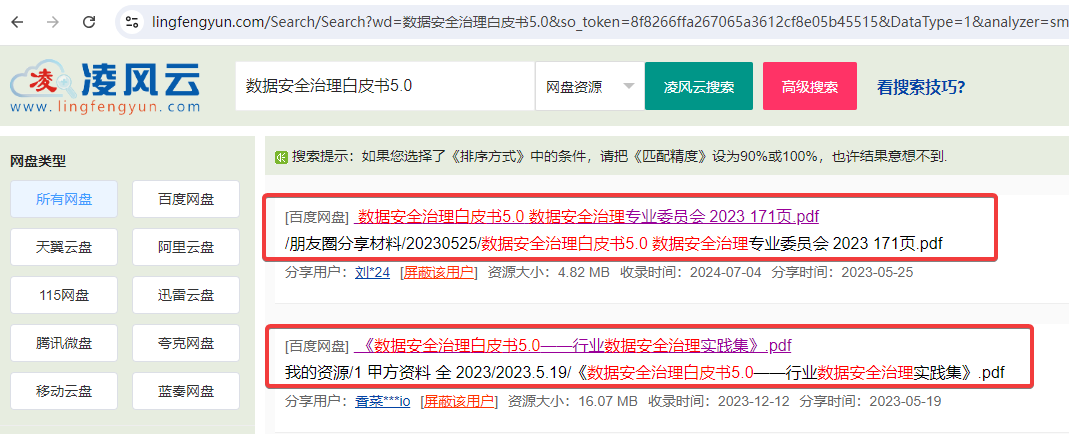Screen dimensions: 1069x434
Task: Click the 网盘类型 heading
Action: pos(38,161)
